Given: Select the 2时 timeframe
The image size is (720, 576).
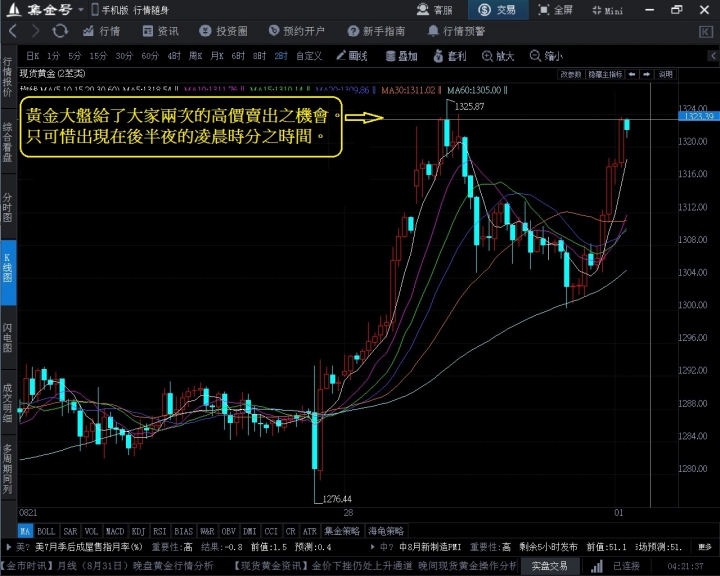Looking at the screenshot, I should point(281,56).
